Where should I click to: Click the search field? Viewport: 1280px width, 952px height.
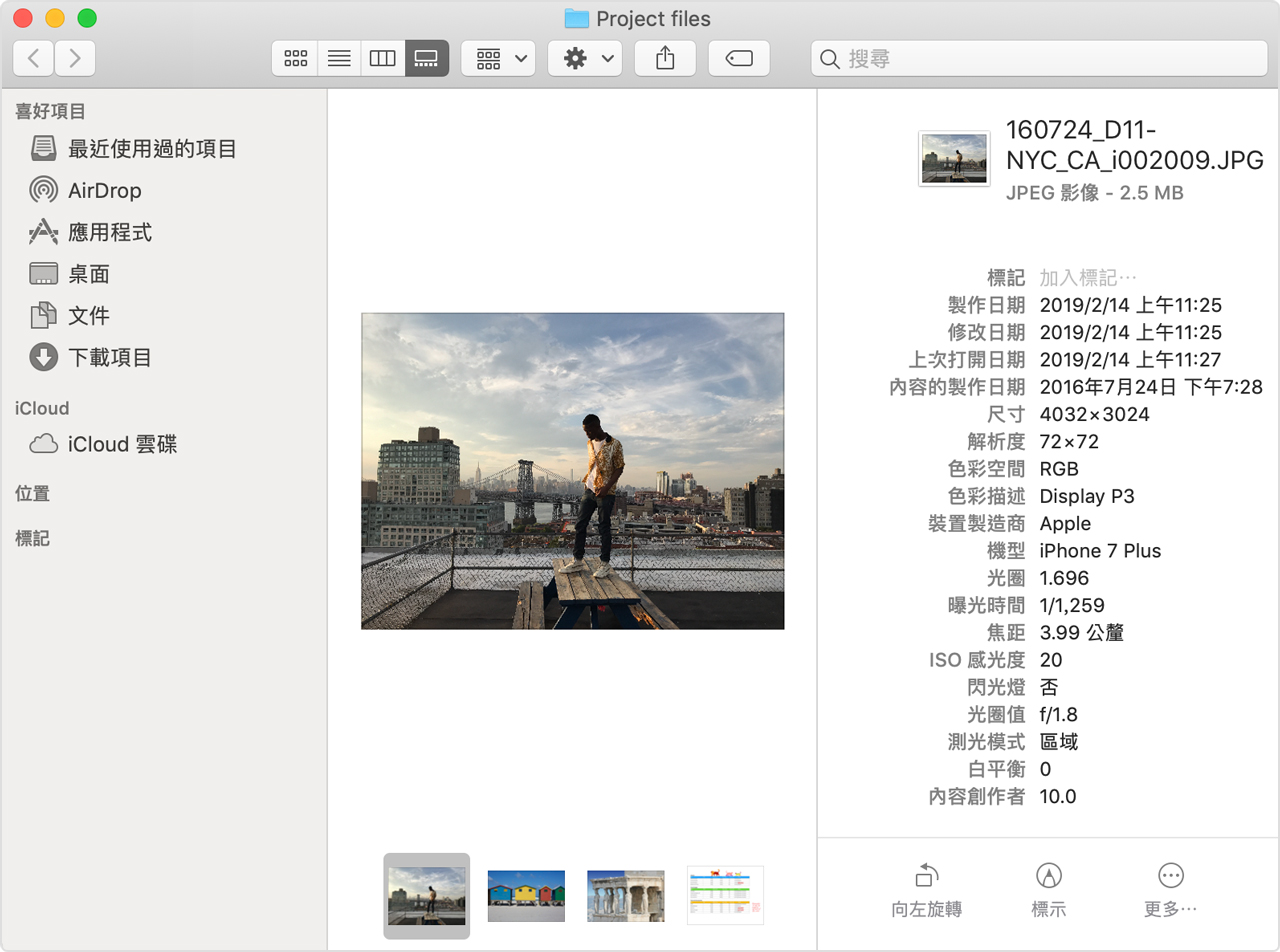pyautogui.click(x=1040, y=59)
